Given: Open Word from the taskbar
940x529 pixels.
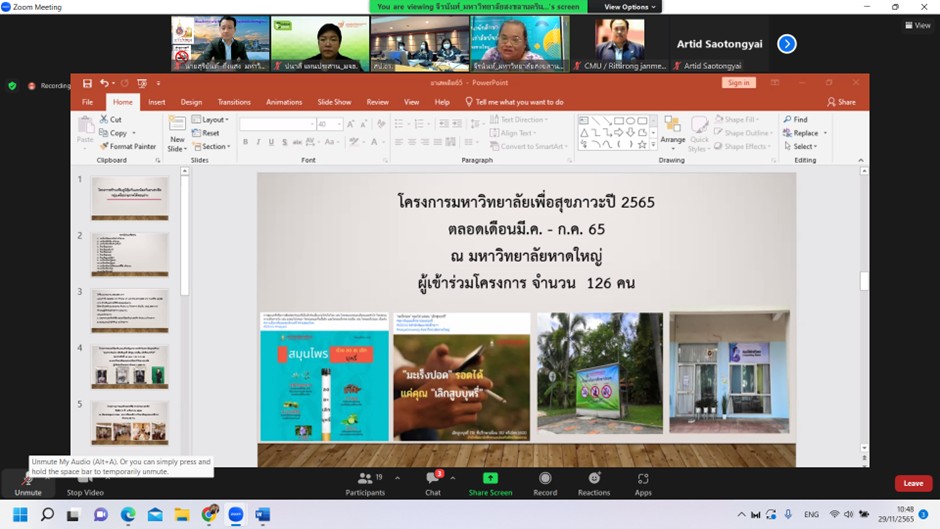Looking at the screenshot, I should click(x=263, y=515).
